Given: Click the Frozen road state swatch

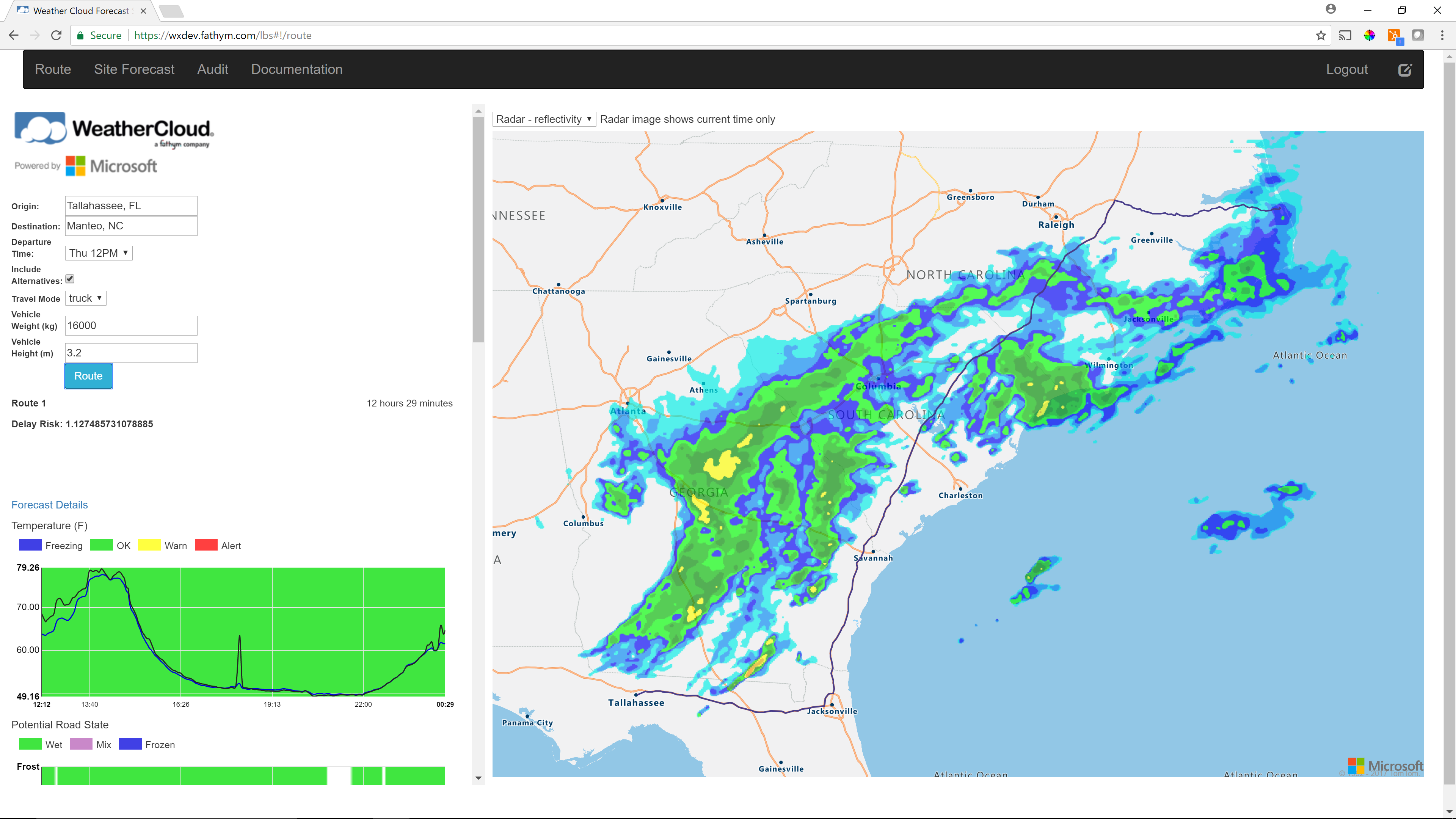Looking at the screenshot, I should click(x=130, y=744).
